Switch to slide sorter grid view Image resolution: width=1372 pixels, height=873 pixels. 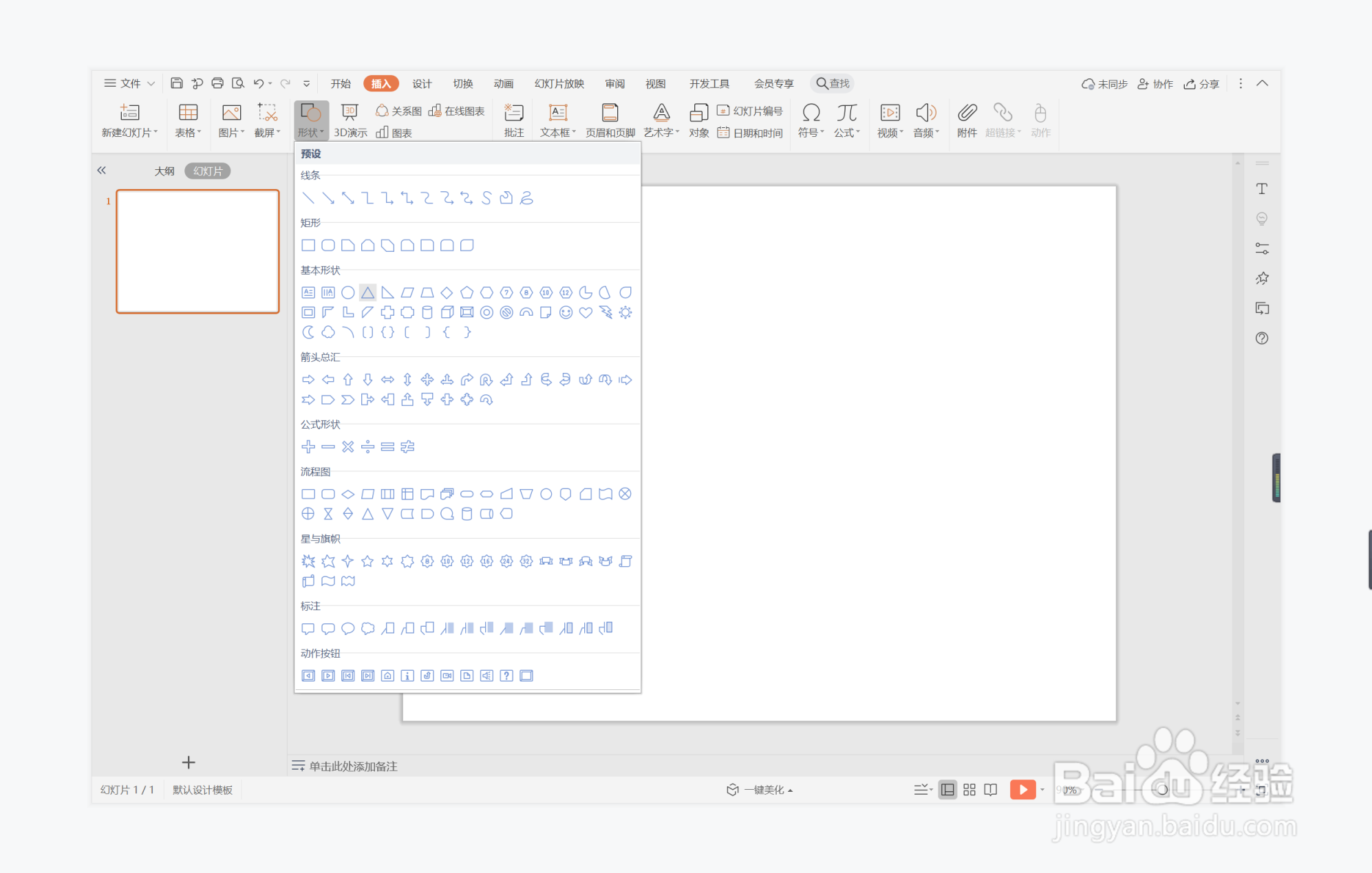coord(969,790)
